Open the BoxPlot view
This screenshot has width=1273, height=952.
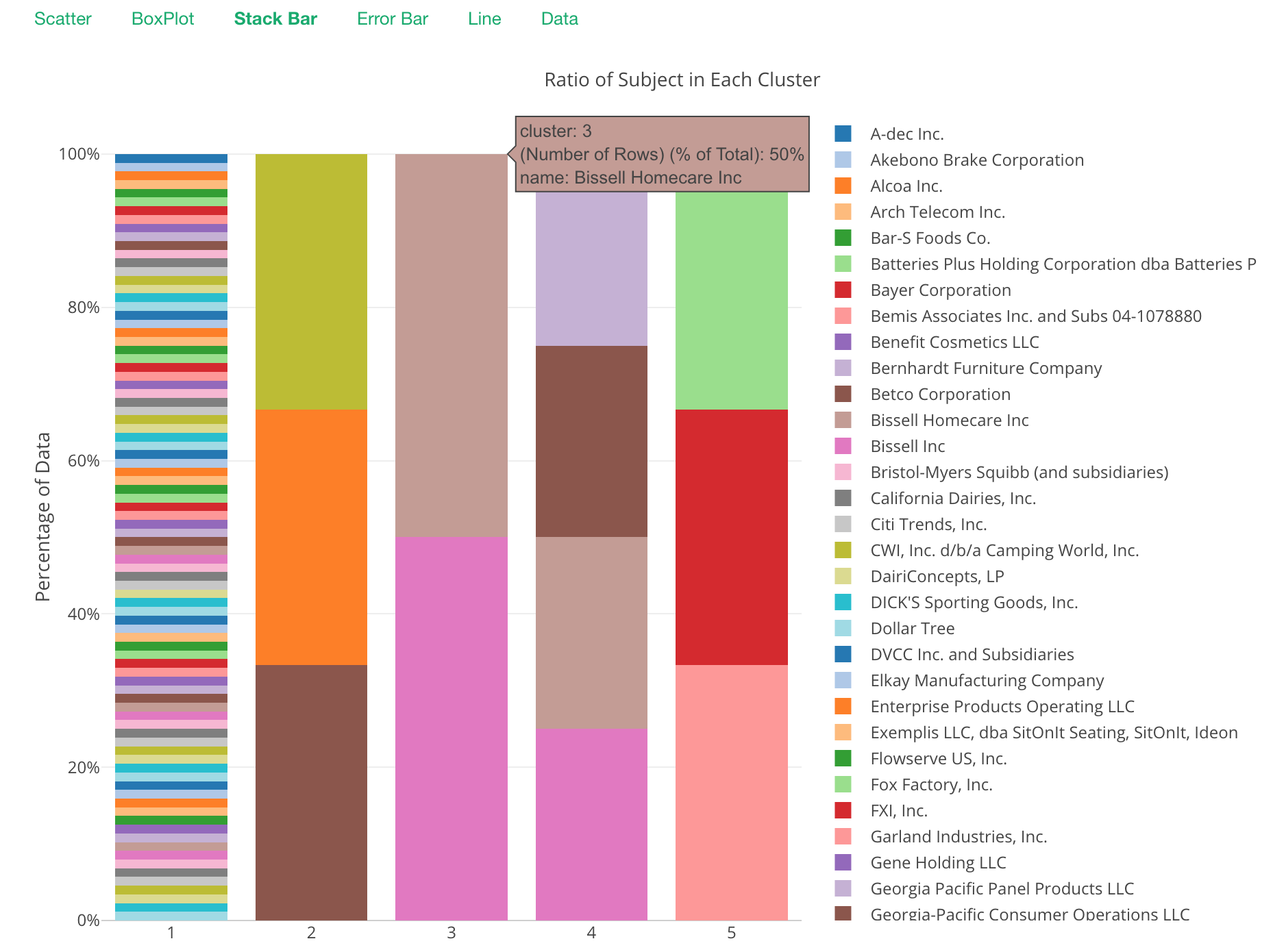[x=162, y=18]
